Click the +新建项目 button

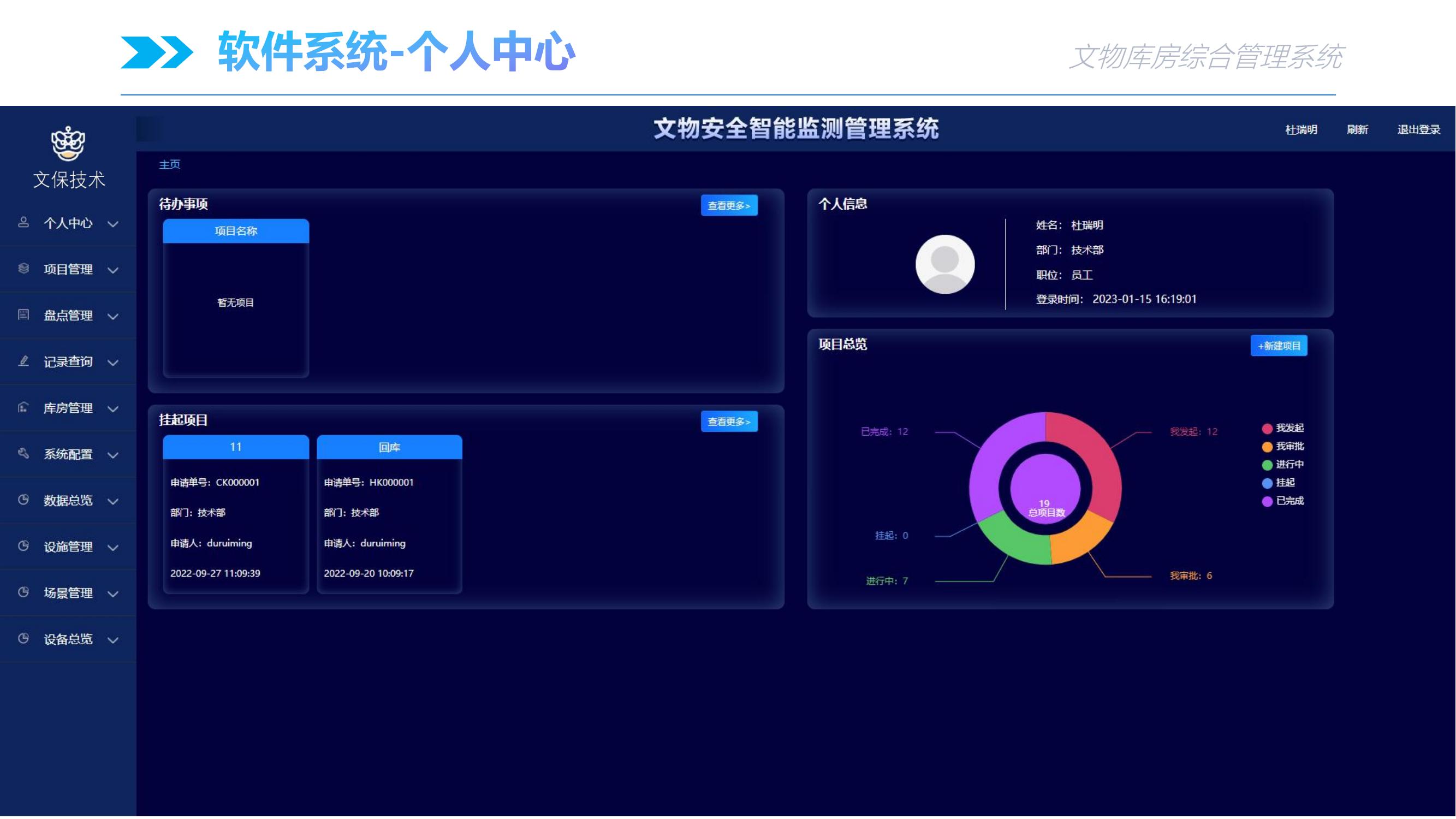click(x=1279, y=346)
